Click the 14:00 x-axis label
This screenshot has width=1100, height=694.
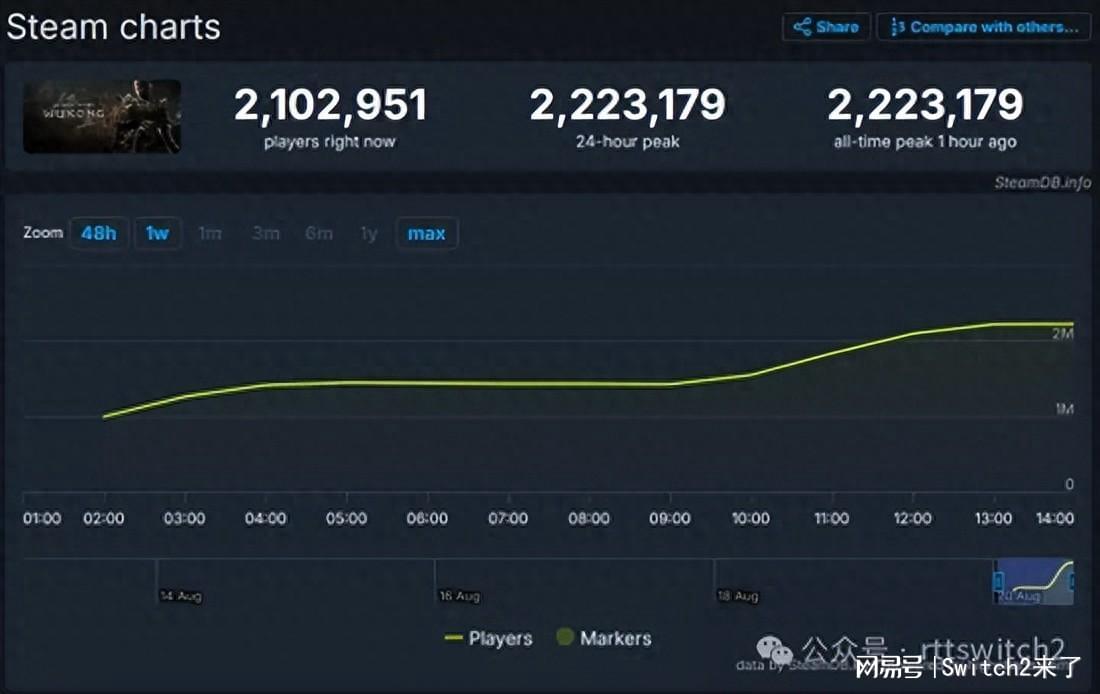point(1055,519)
